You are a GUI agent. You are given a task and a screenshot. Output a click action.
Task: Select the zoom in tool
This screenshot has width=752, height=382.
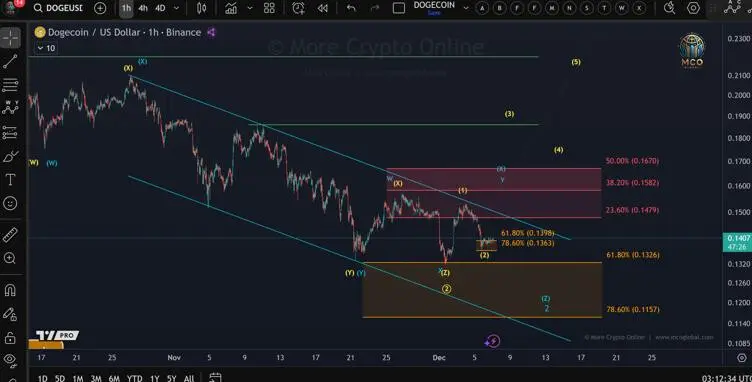click(10, 258)
